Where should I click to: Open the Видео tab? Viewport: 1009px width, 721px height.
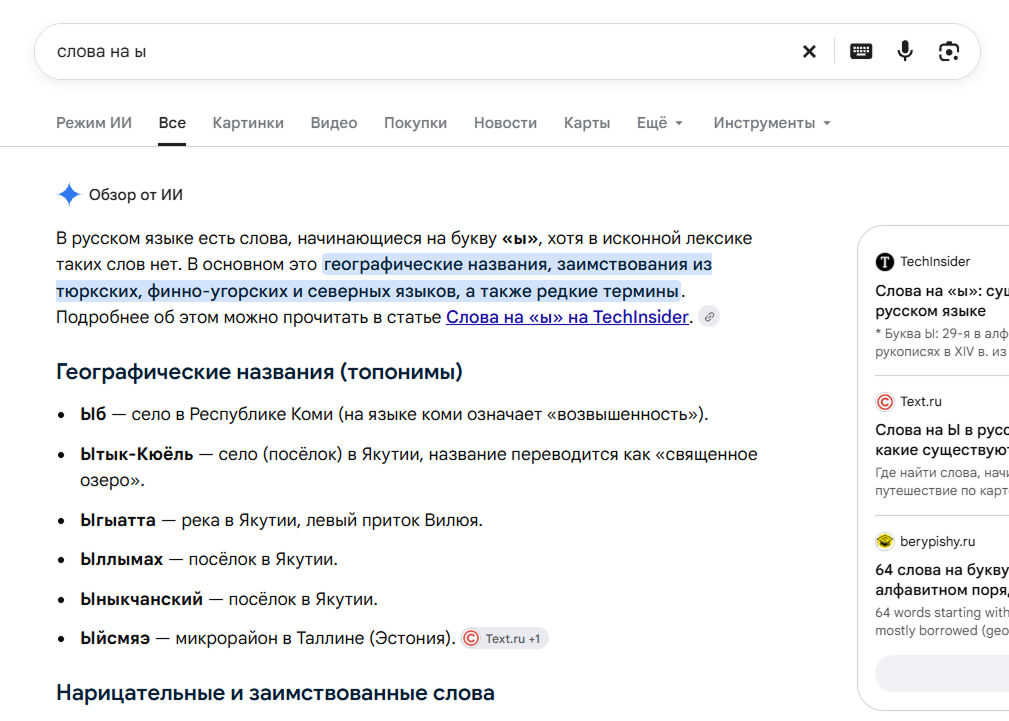click(x=334, y=123)
